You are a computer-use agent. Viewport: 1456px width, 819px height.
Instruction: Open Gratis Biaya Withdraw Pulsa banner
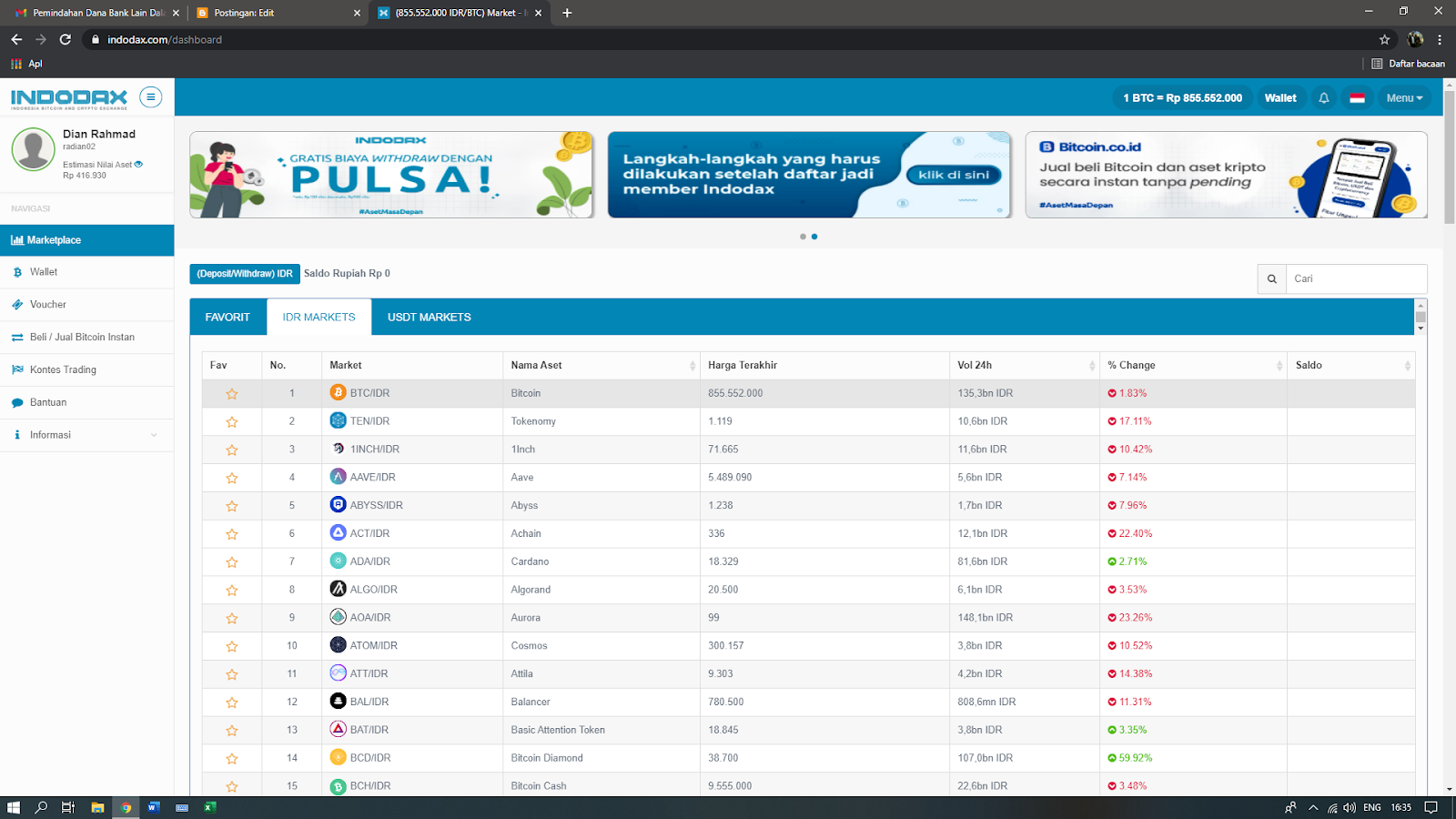pos(391,175)
